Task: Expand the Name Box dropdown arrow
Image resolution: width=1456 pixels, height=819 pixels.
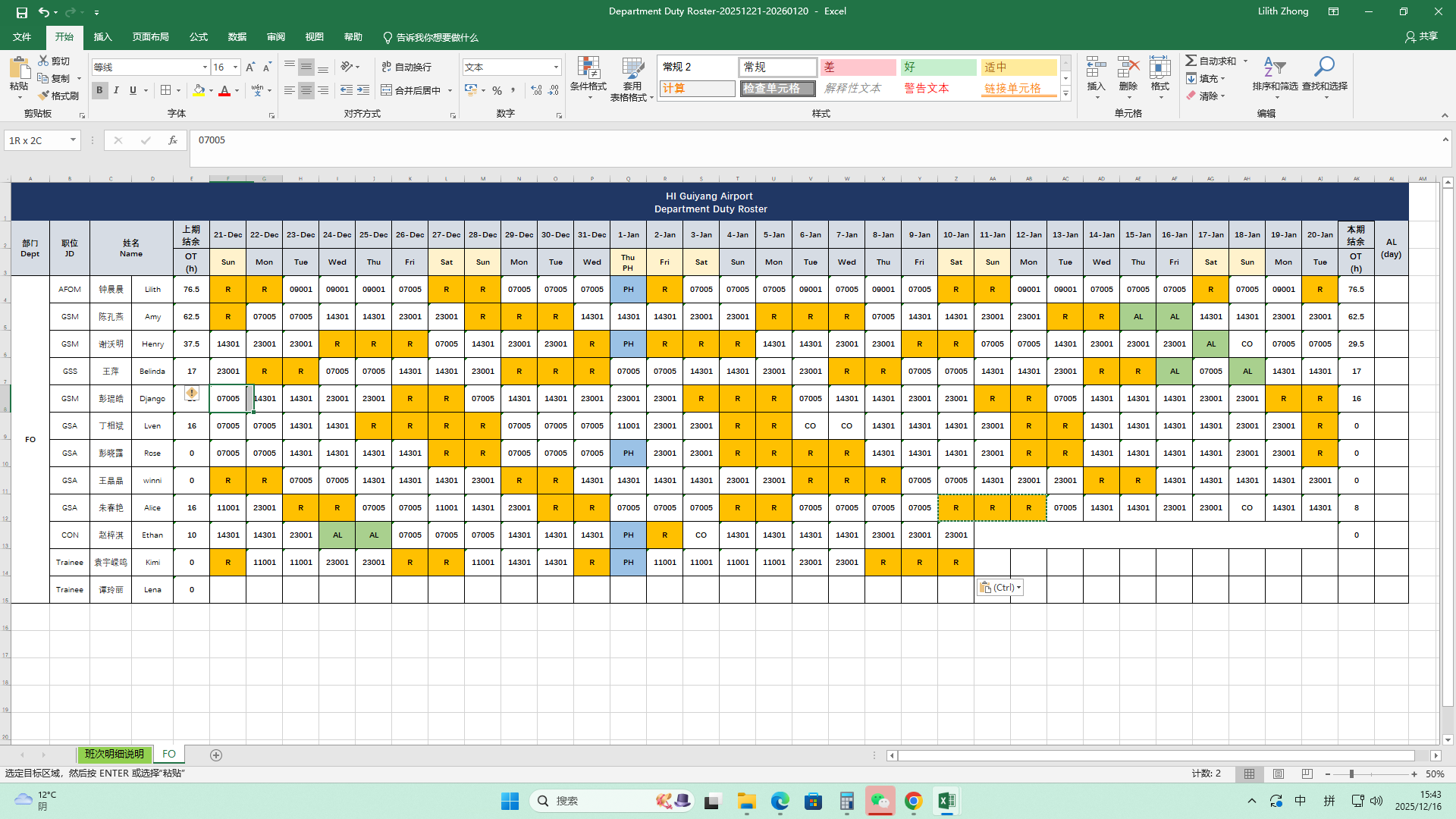Action: coord(73,140)
